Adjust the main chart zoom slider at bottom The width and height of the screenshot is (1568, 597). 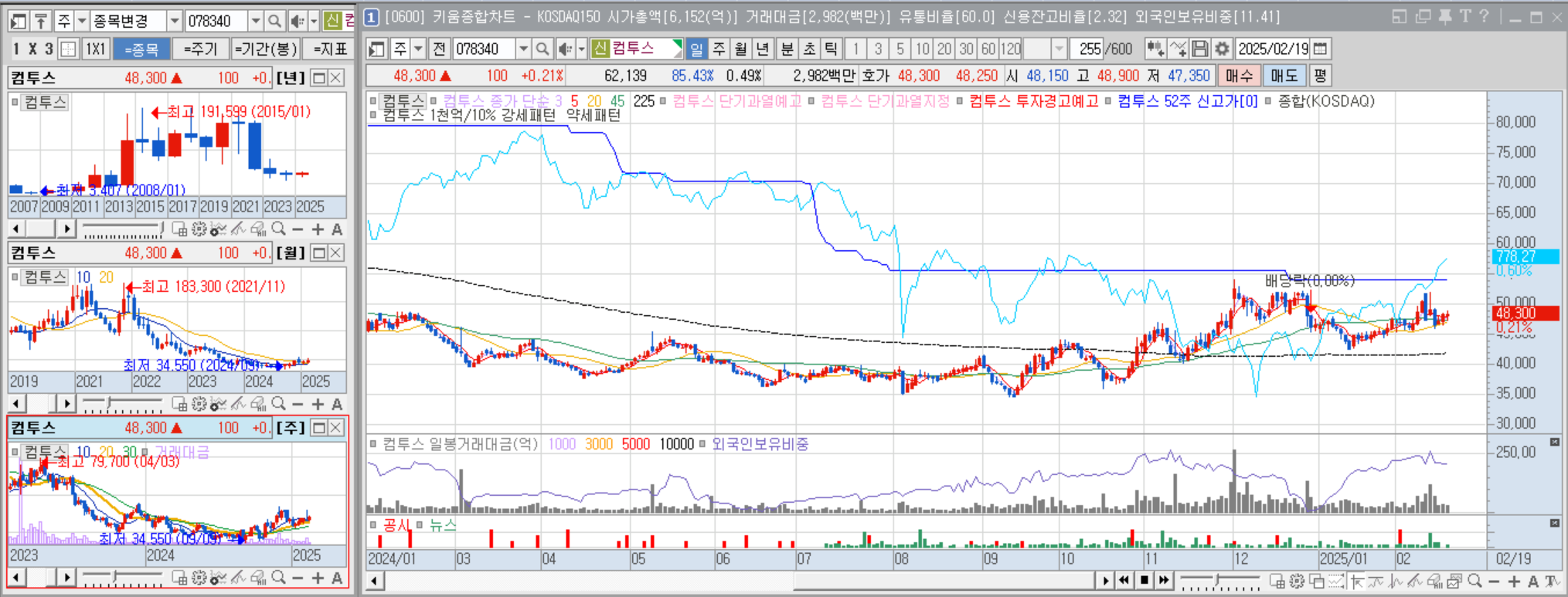[x=1218, y=581]
